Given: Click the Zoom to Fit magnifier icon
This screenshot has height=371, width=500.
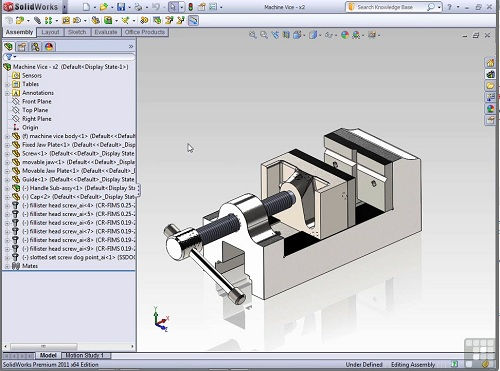Looking at the screenshot, I should click(x=253, y=35).
